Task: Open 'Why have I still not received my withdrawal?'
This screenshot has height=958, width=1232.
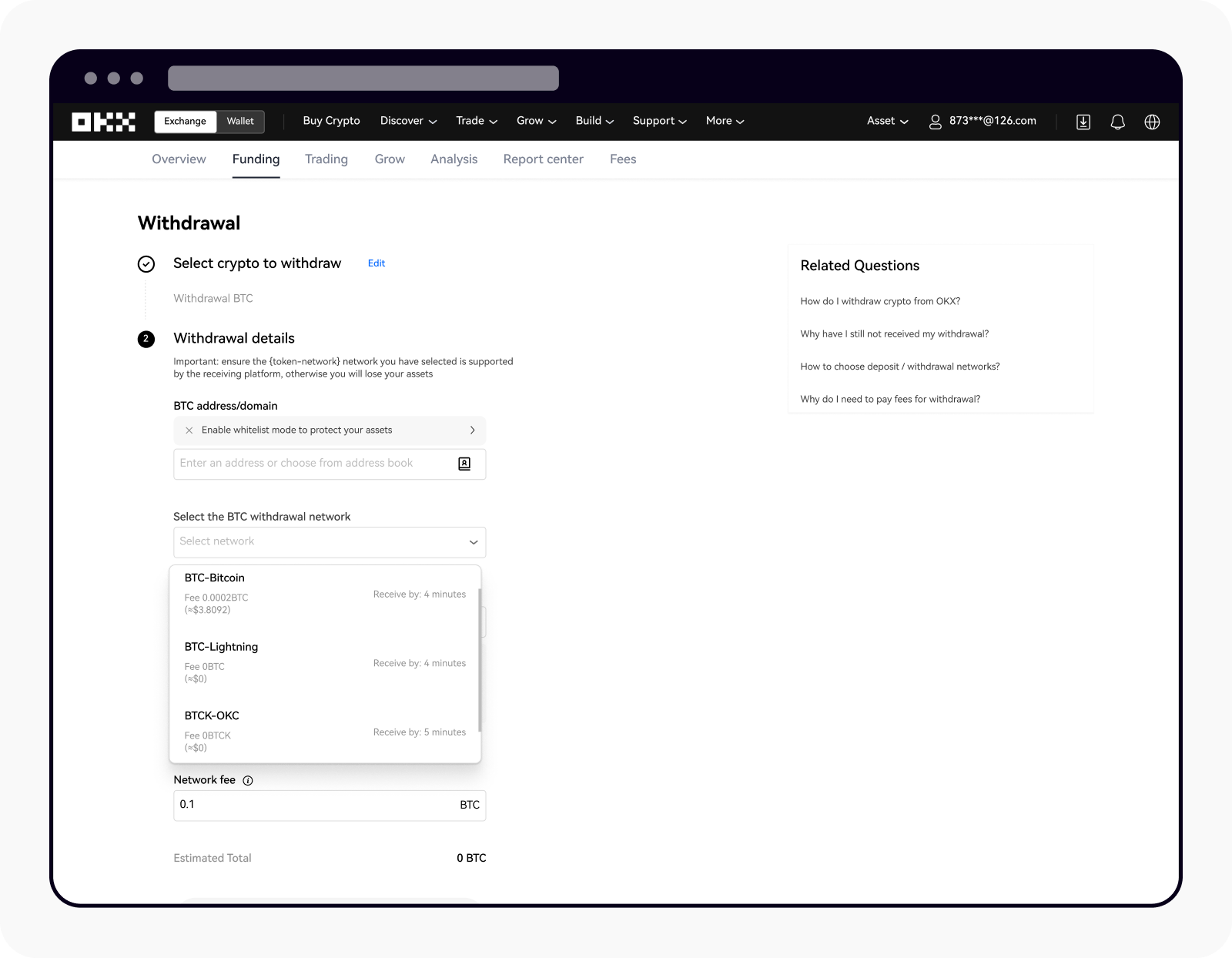Action: point(895,334)
